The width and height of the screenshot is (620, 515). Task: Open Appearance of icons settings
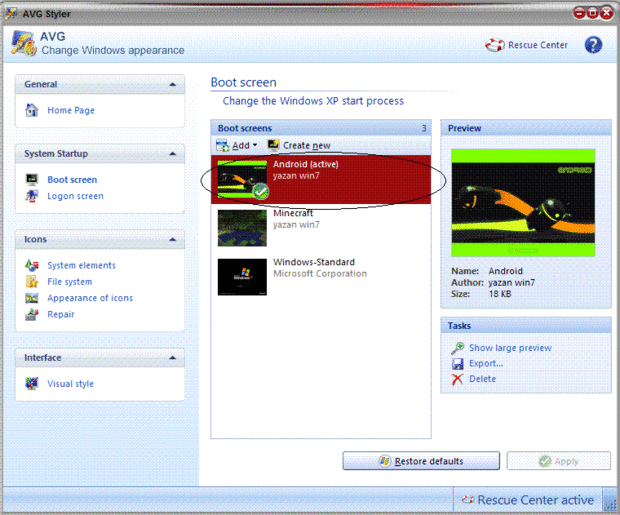pyautogui.click(x=90, y=298)
